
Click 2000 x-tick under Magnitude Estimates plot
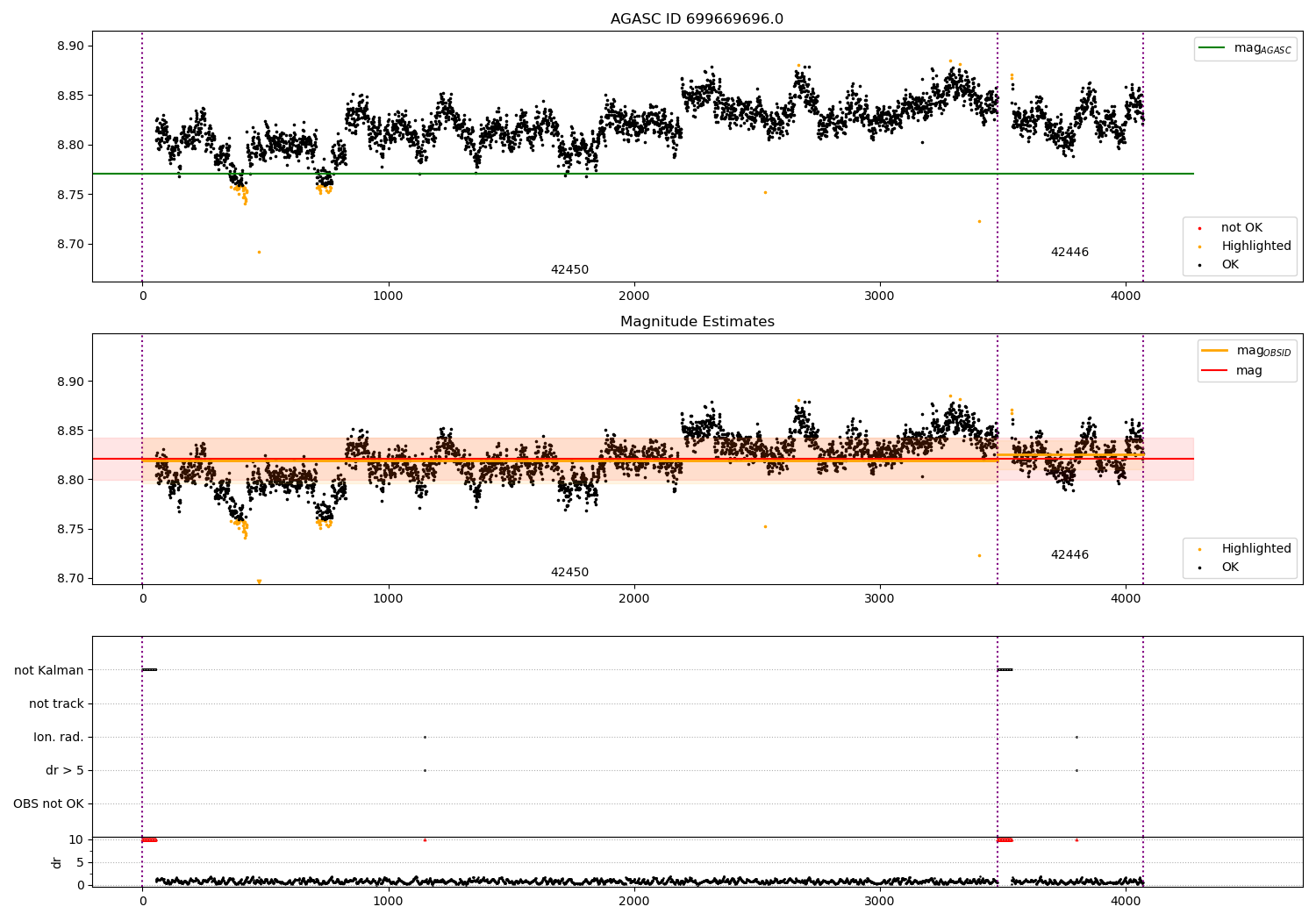pos(634,598)
